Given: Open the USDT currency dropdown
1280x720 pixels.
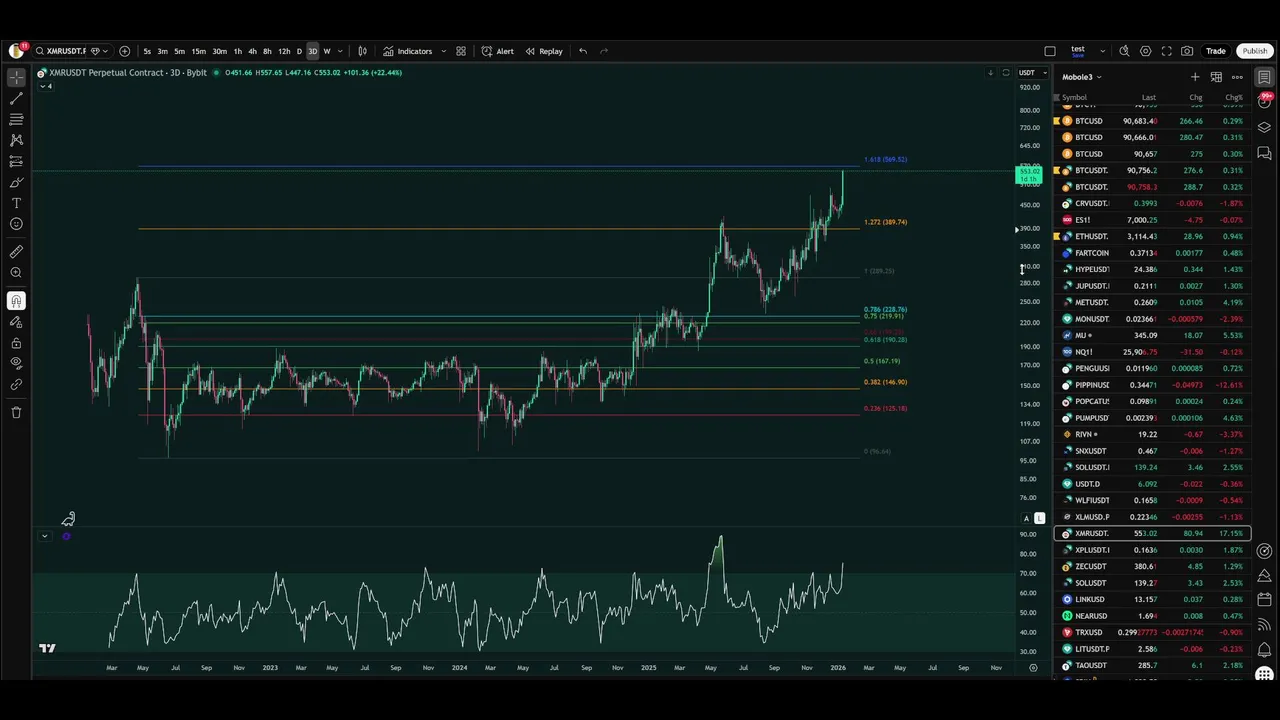Looking at the screenshot, I should click(1031, 72).
